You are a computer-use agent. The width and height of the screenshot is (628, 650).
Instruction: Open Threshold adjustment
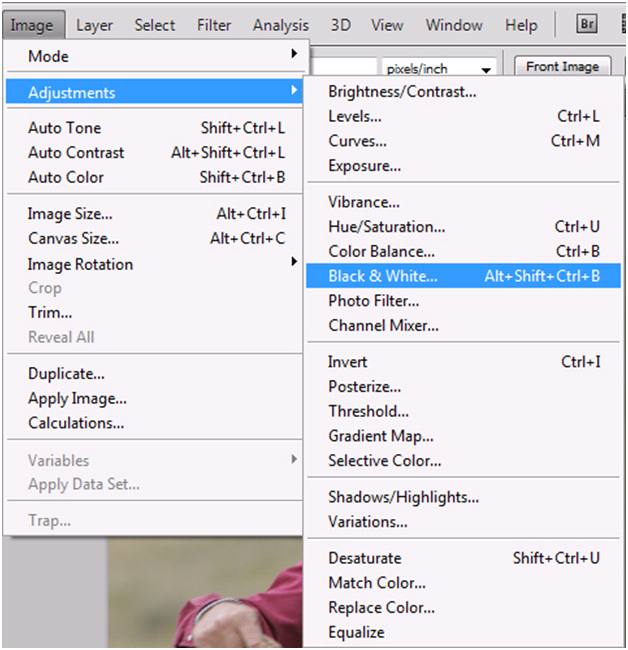[463, 411]
